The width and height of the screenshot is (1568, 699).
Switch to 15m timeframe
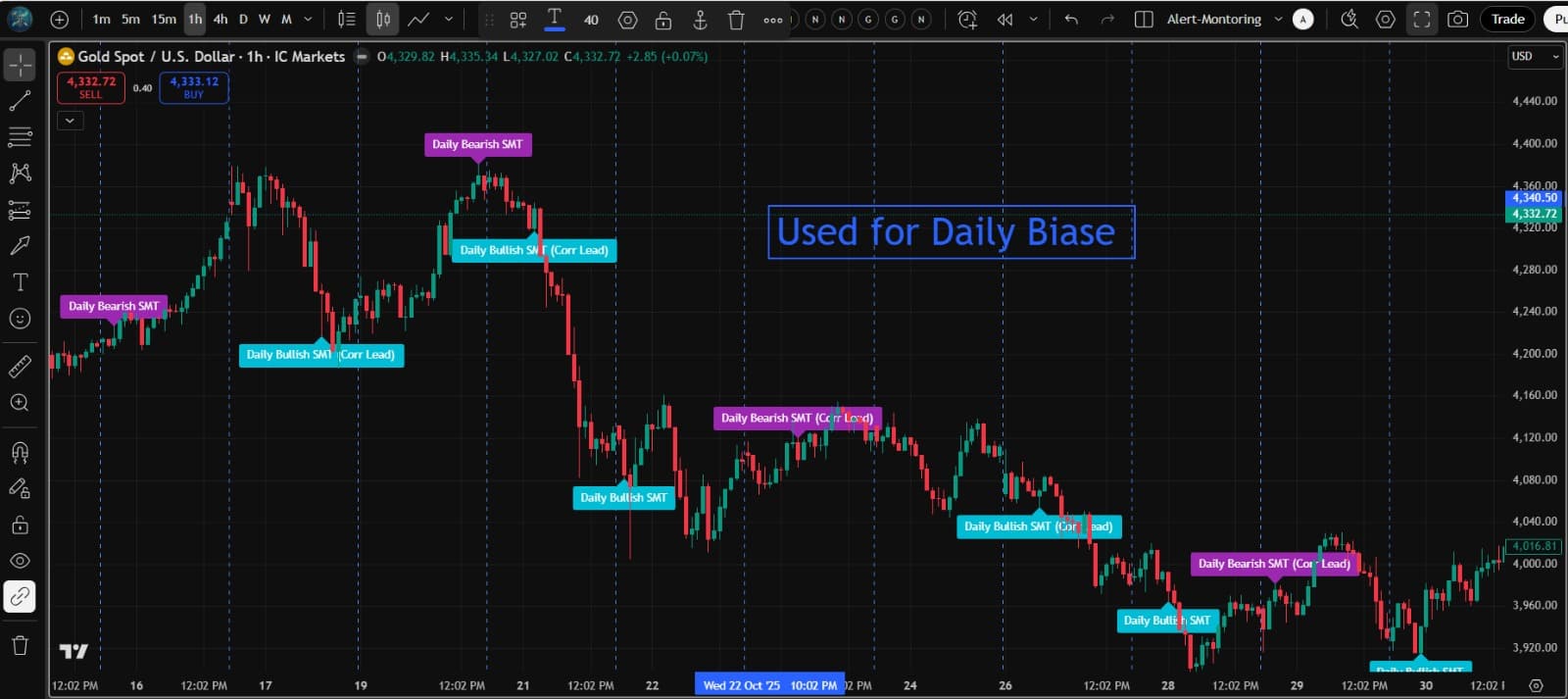click(x=164, y=19)
